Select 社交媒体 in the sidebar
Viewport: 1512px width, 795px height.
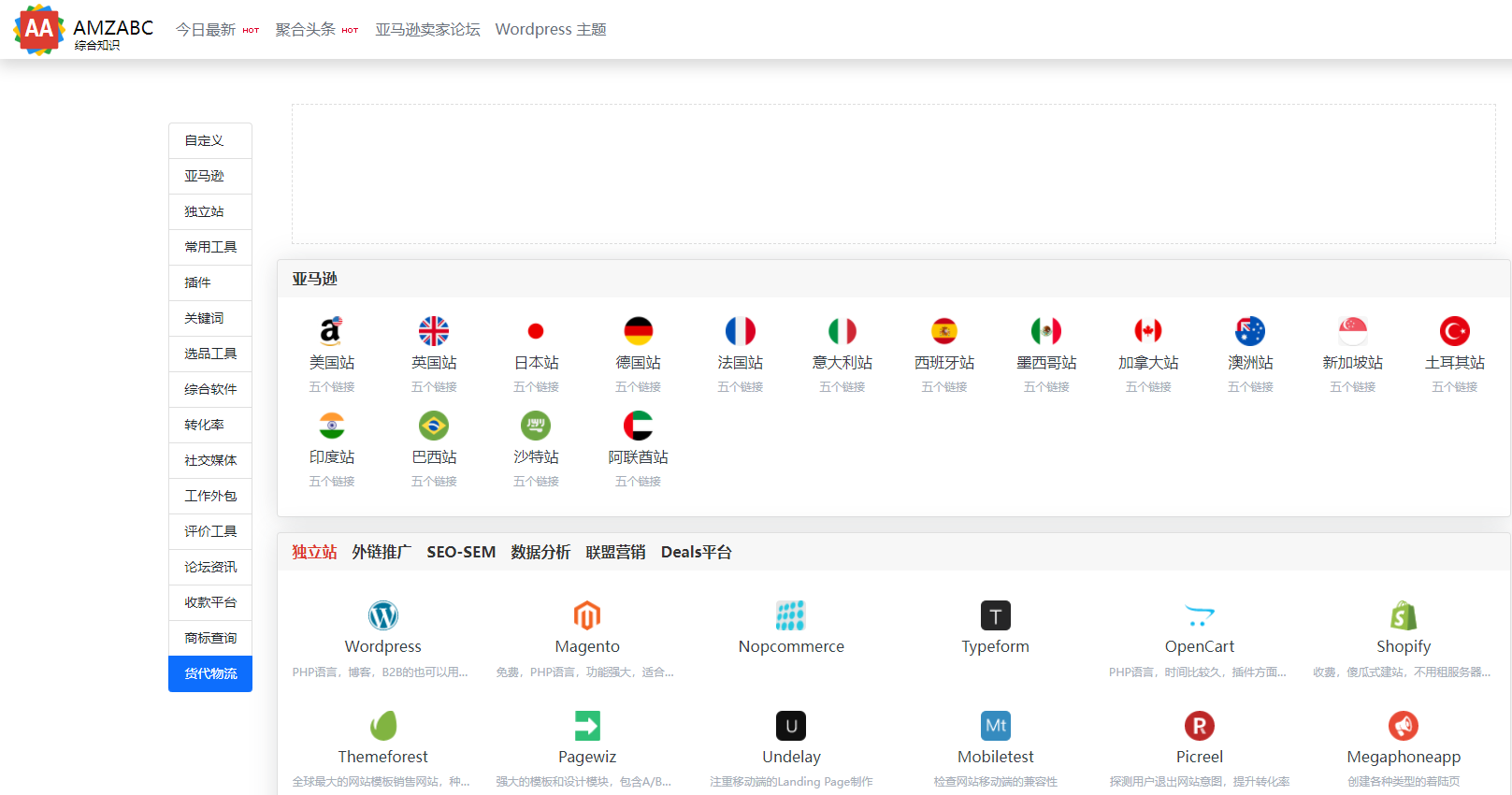point(210,461)
